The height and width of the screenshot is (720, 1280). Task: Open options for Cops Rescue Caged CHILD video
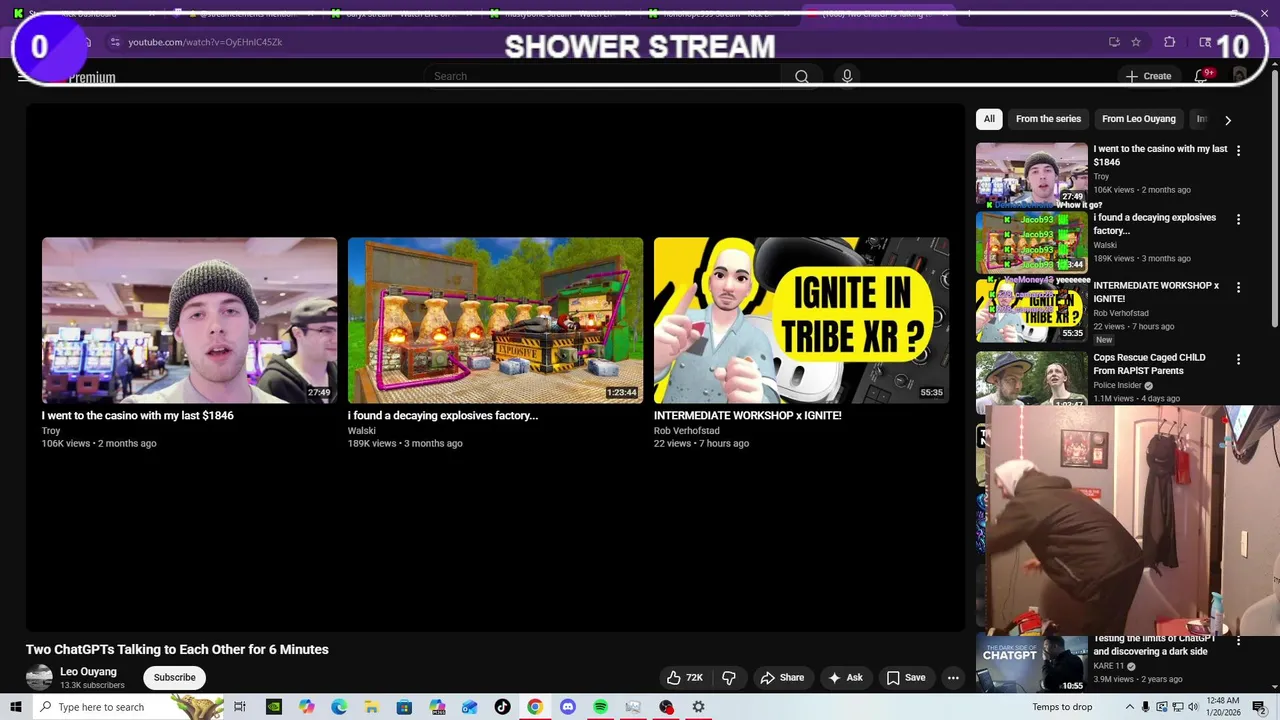coord(1238,359)
